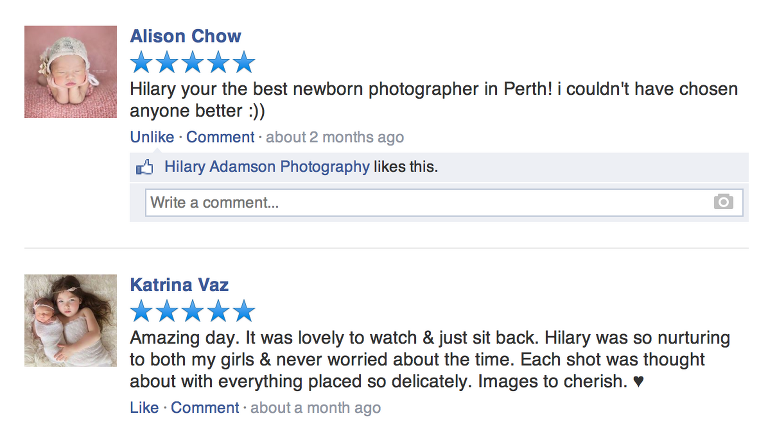Like Katrina Vaz's review

[144, 408]
